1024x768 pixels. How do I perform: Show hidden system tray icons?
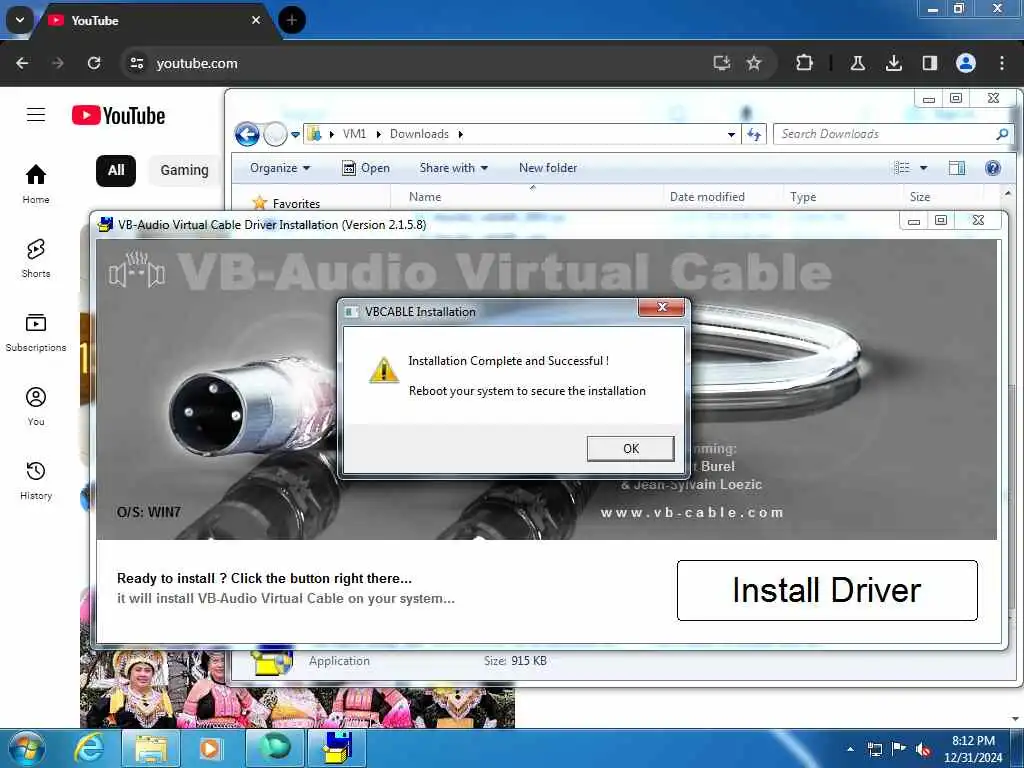850,749
